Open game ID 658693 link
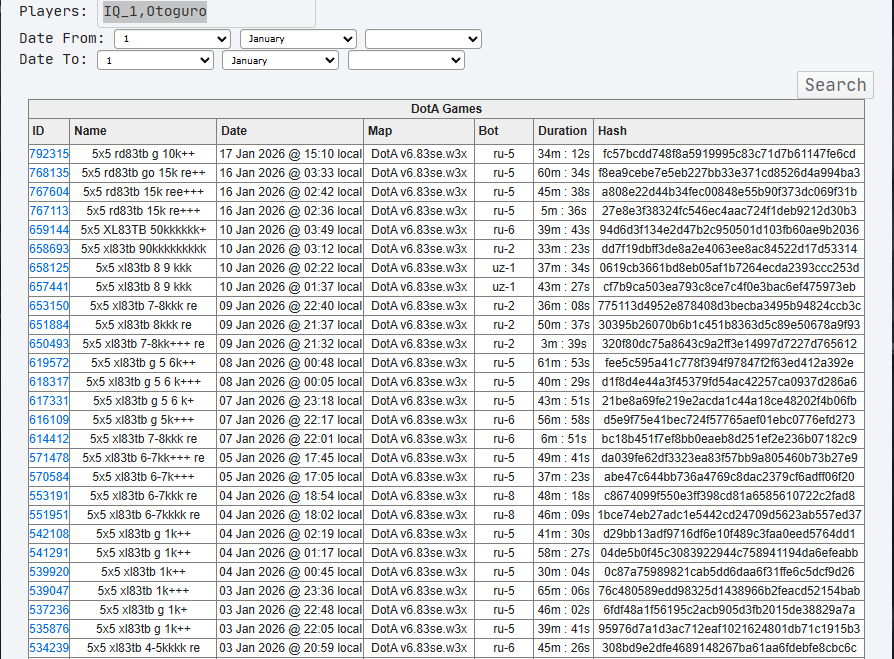This screenshot has width=894, height=659. 49,249
